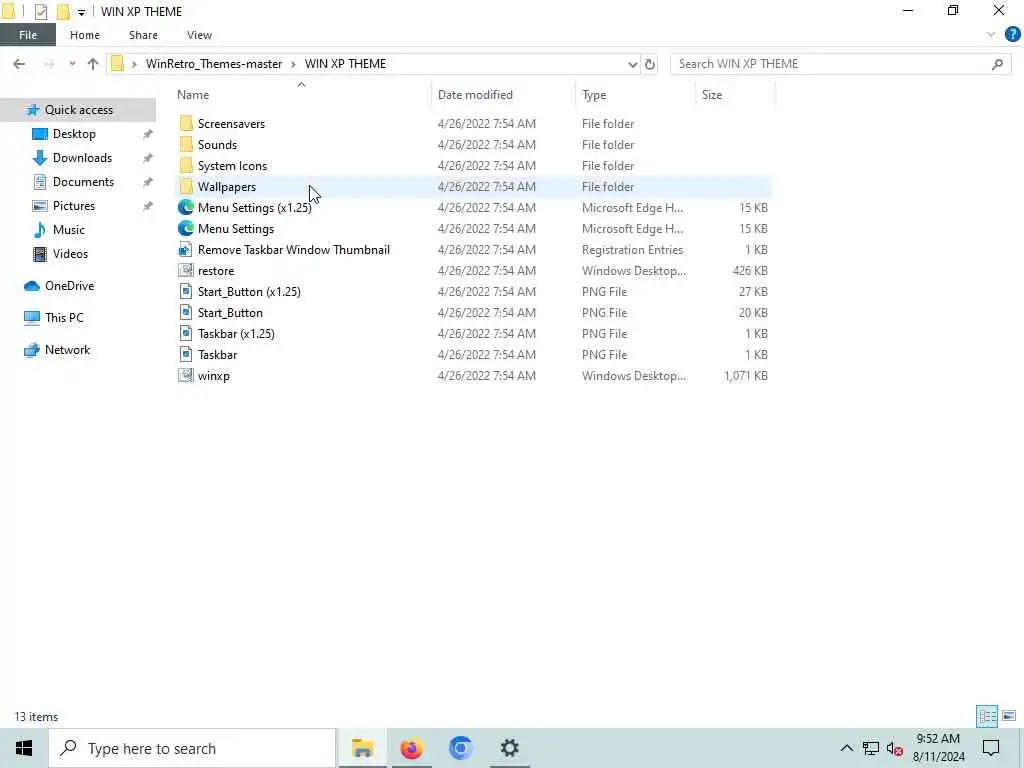Screen dimensions: 1024x768
Task: Select the Taskbar file name
Action: [x=217, y=355]
